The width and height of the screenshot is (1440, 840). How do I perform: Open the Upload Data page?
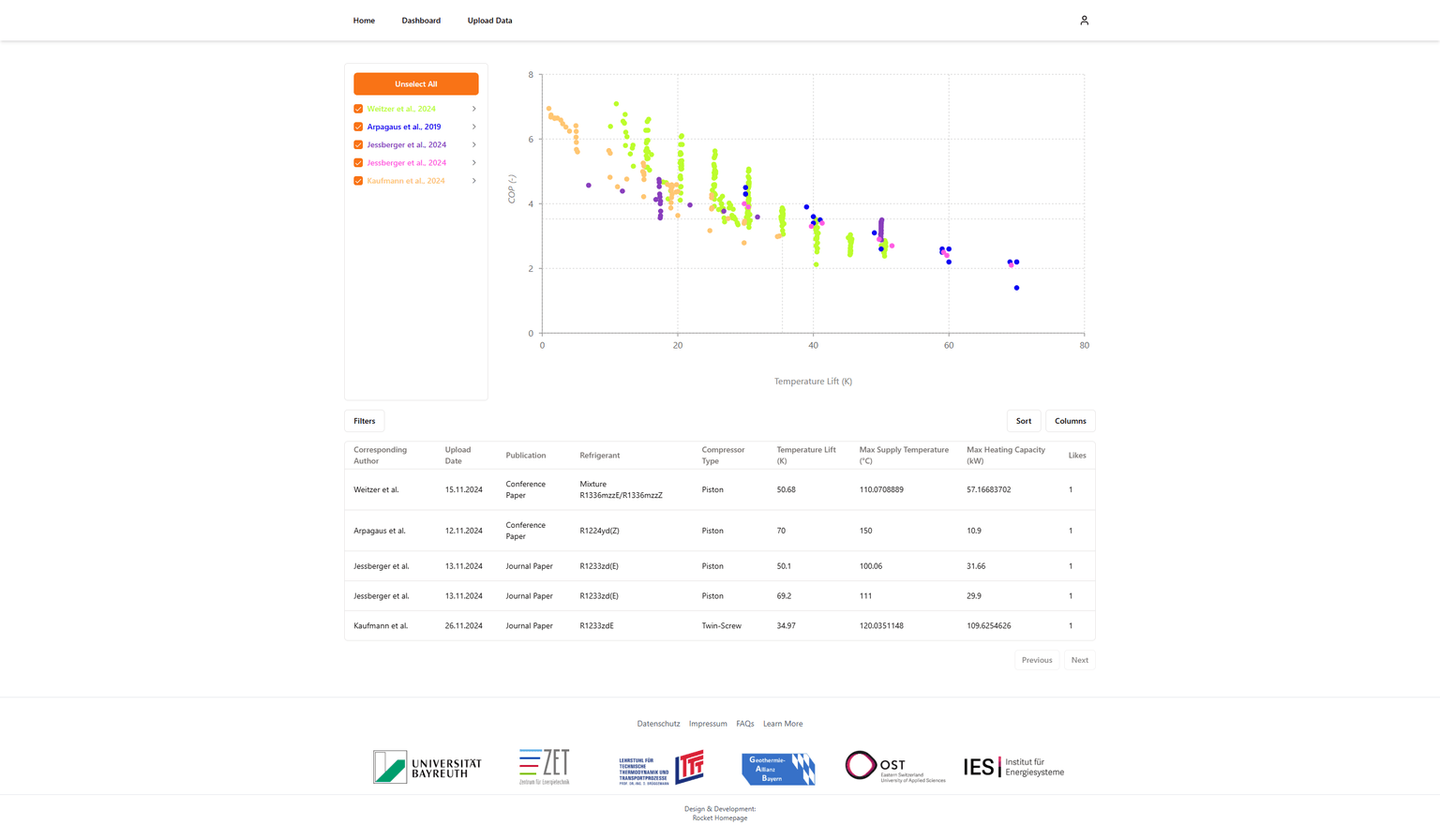click(x=489, y=20)
